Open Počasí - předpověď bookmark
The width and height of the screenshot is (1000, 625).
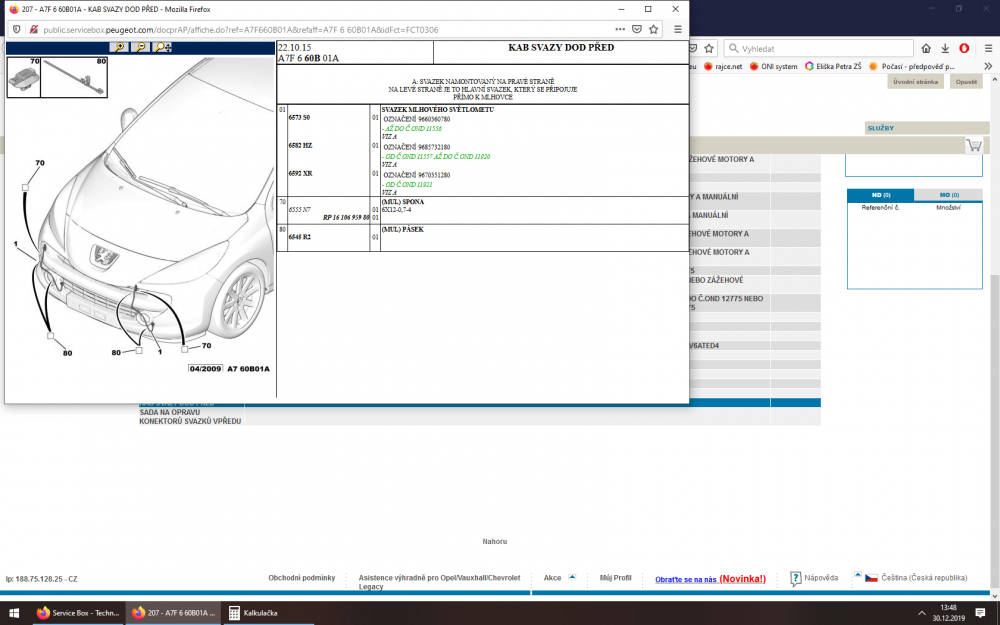(911, 66)
